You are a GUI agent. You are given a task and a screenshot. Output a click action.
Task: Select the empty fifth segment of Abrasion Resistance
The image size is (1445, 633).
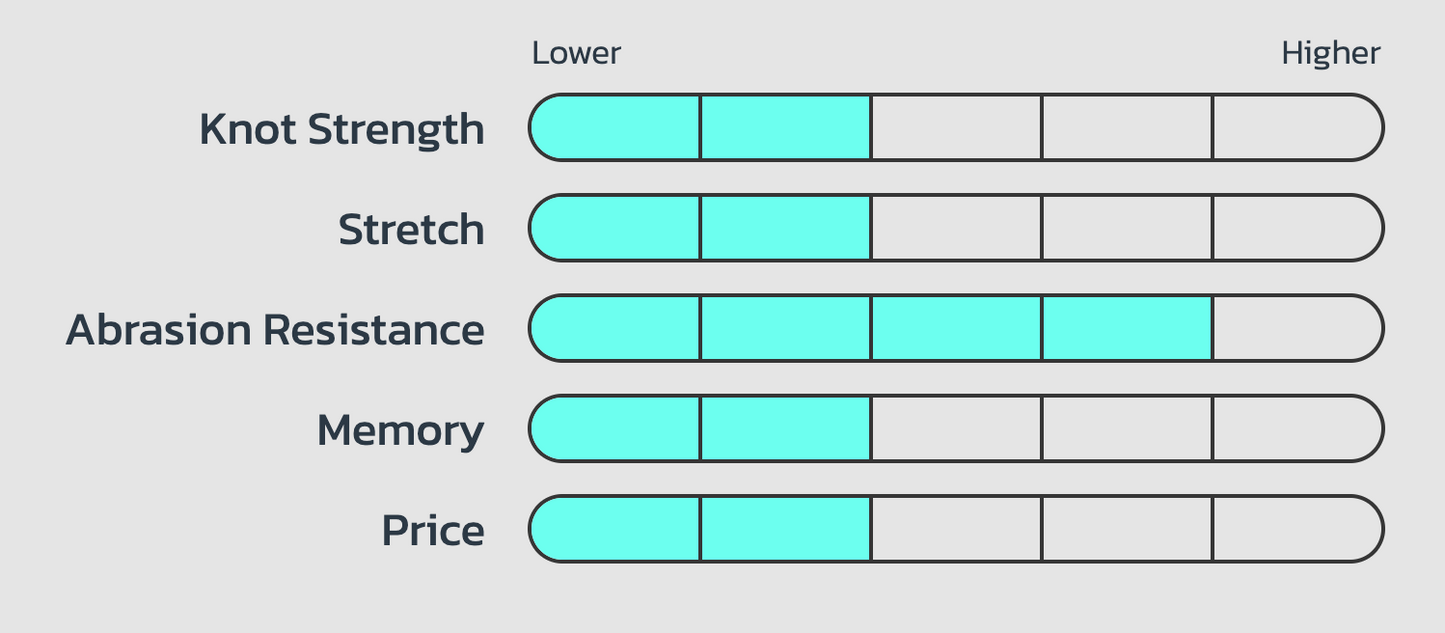(1298, 328)
